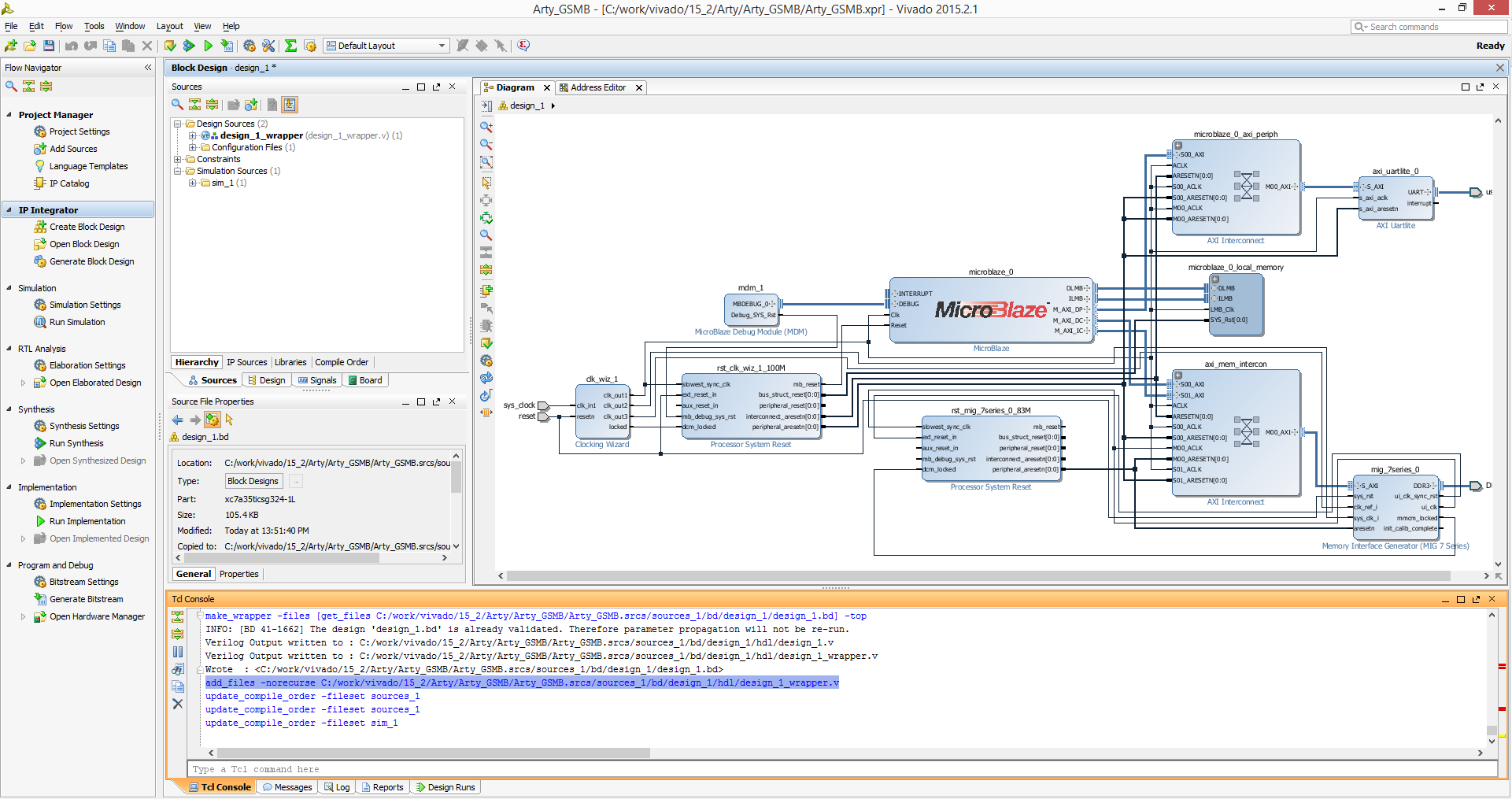
Task: Click the Run Synthesis green play toolbar icon
Action: (189, 46)
